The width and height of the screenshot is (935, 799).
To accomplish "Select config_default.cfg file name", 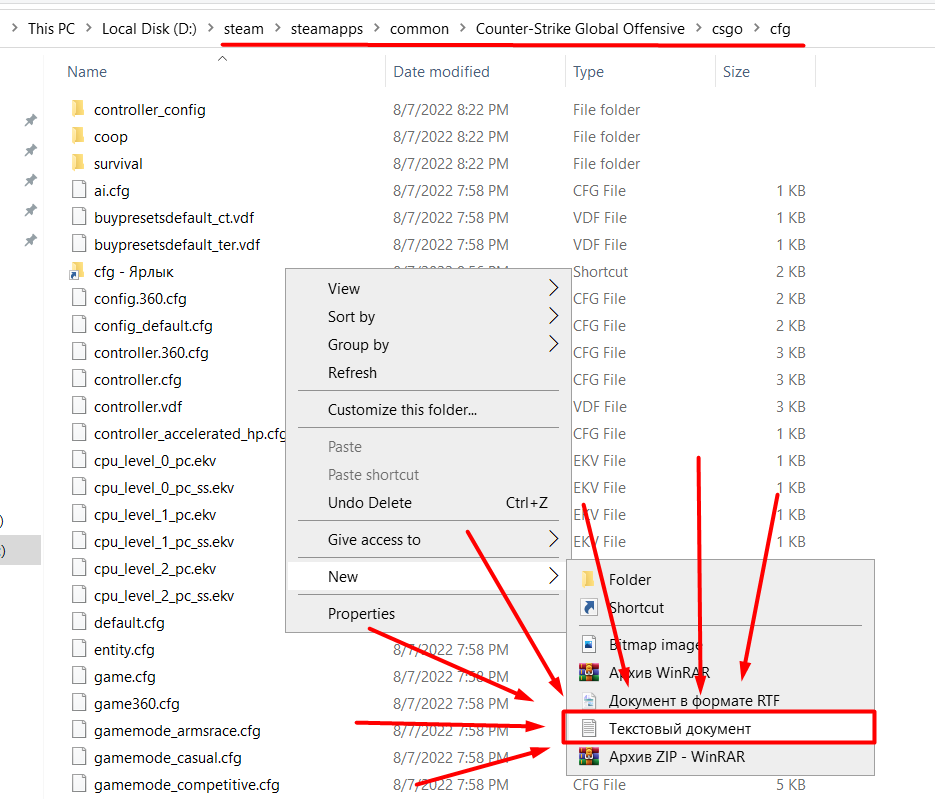I will coord(153,325).
